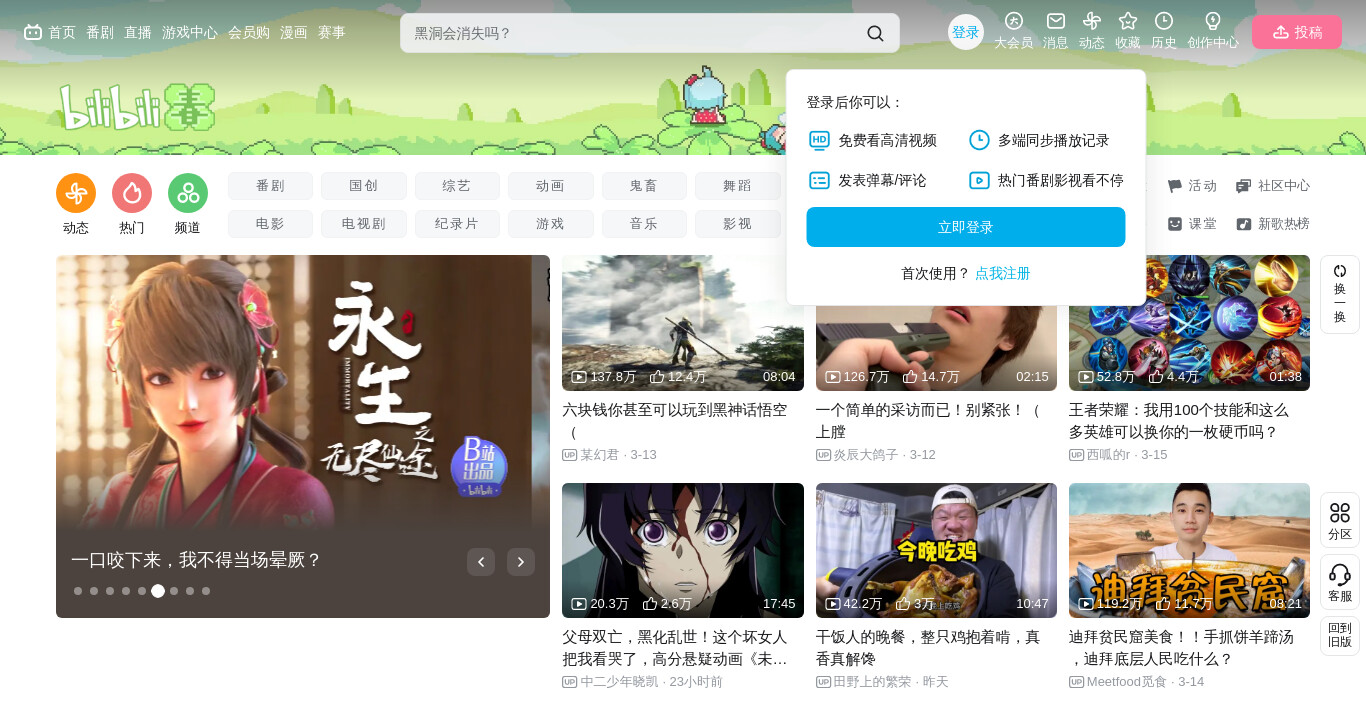The height and width of the screenshot is (728, 1366).
Task: Select the 音乐 category tag
Action: click(644, 224)
